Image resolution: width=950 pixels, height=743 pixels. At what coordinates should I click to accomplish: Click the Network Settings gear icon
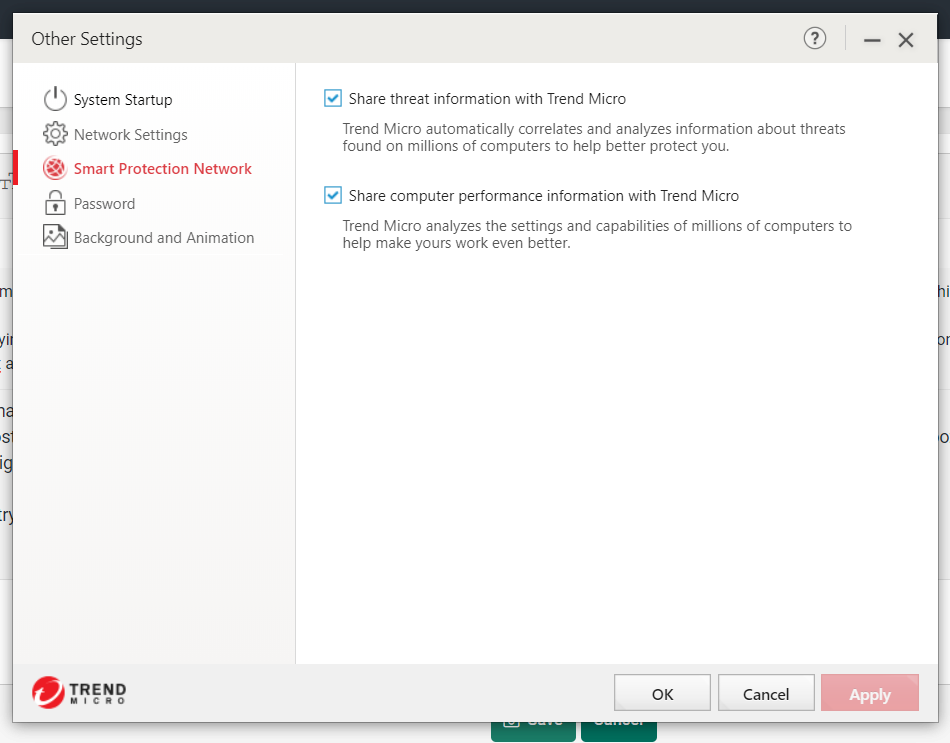coord(55,134)
